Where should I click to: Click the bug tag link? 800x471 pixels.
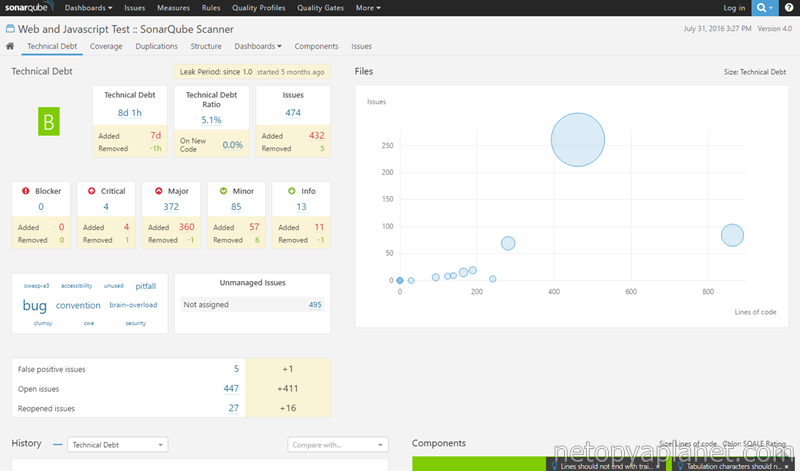click(x=34, y=305)
